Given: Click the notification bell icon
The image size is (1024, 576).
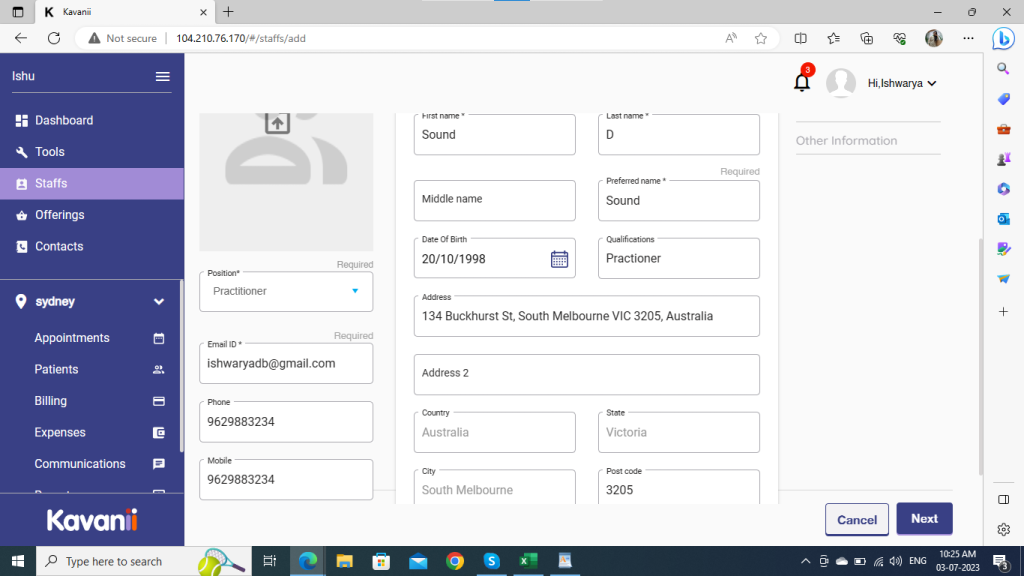Looking at the screenshot, I should point(801,83).
